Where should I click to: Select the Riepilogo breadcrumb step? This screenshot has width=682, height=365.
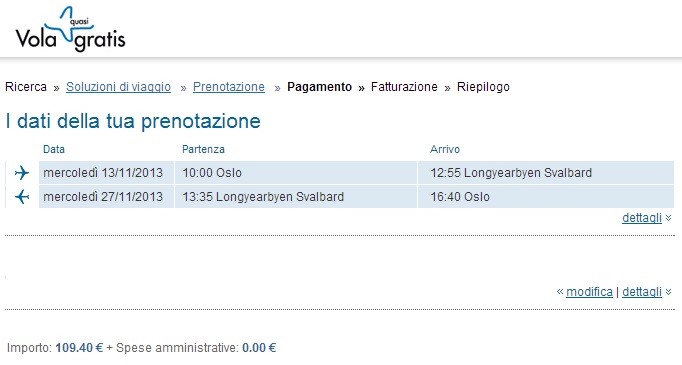pyautogui.click(x=483, y=87)
